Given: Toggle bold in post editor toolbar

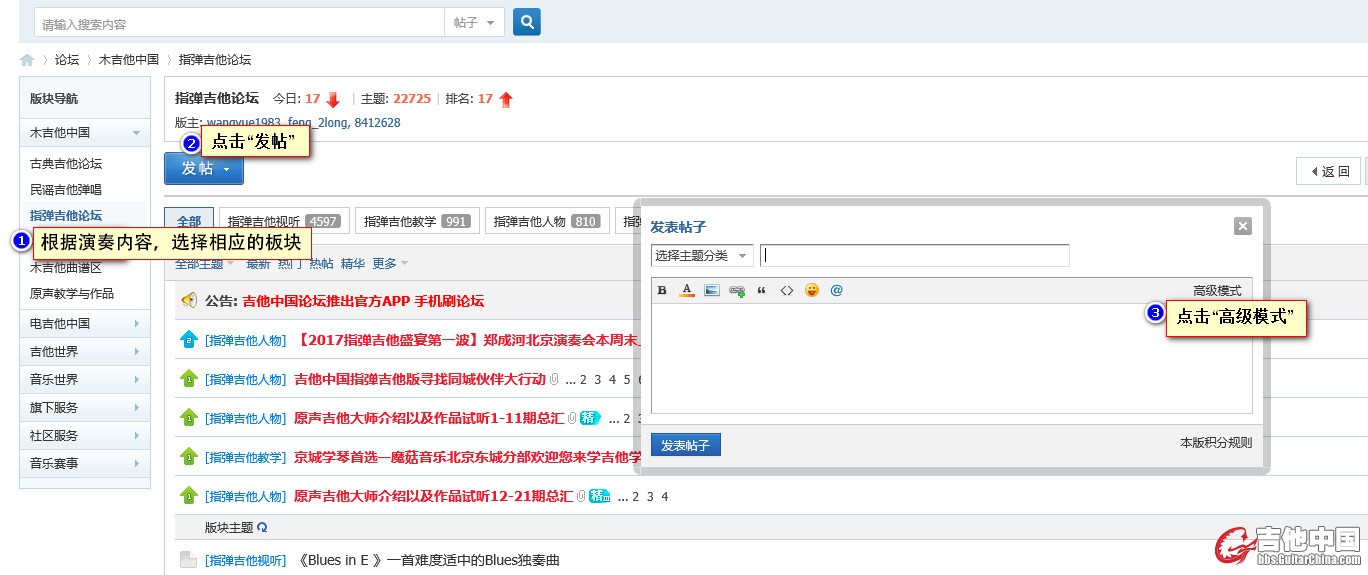Looking at the screenshot, I should coord(662,291).
